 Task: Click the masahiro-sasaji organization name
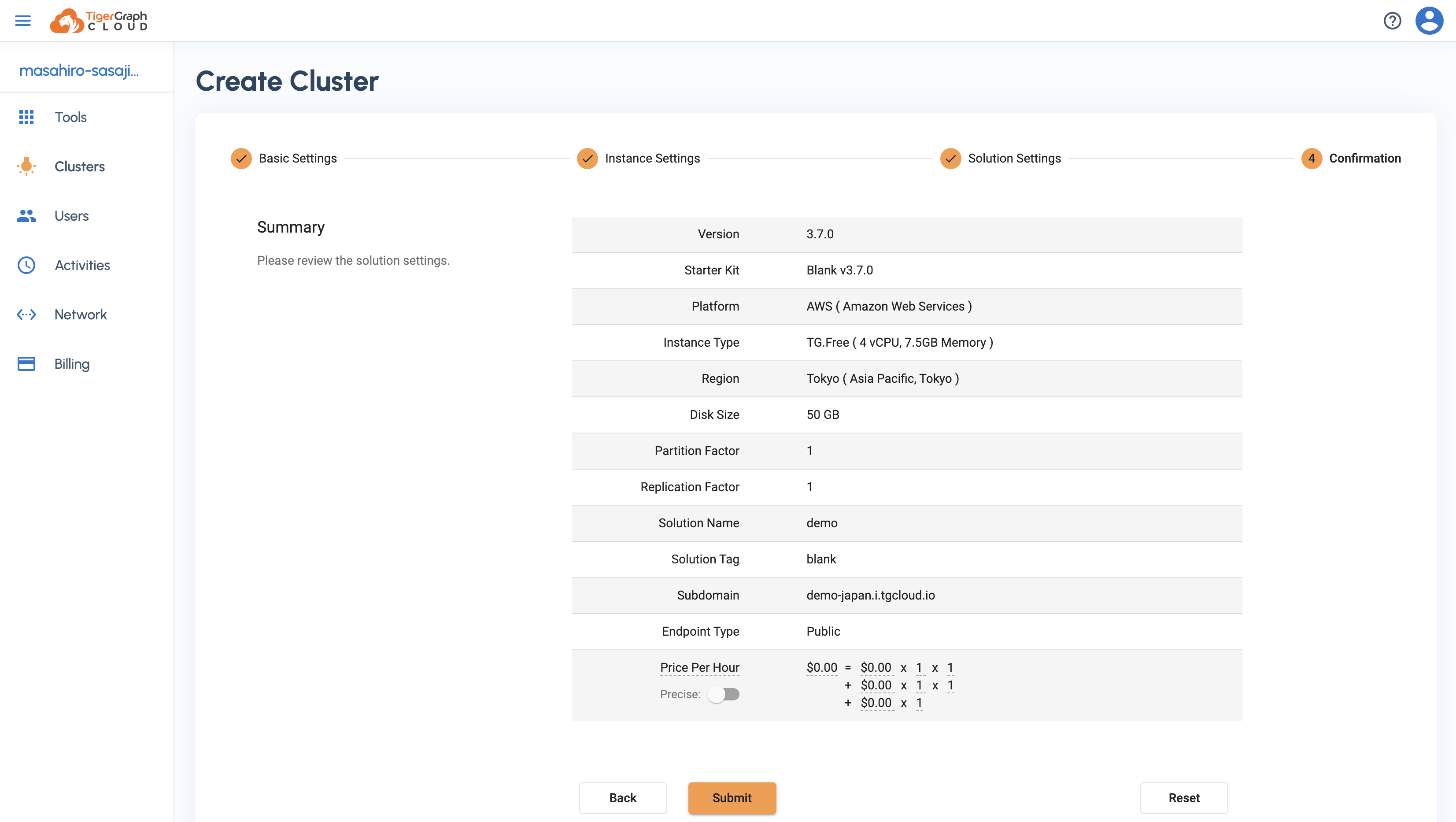pyautogui.click(x=79, y=70)
